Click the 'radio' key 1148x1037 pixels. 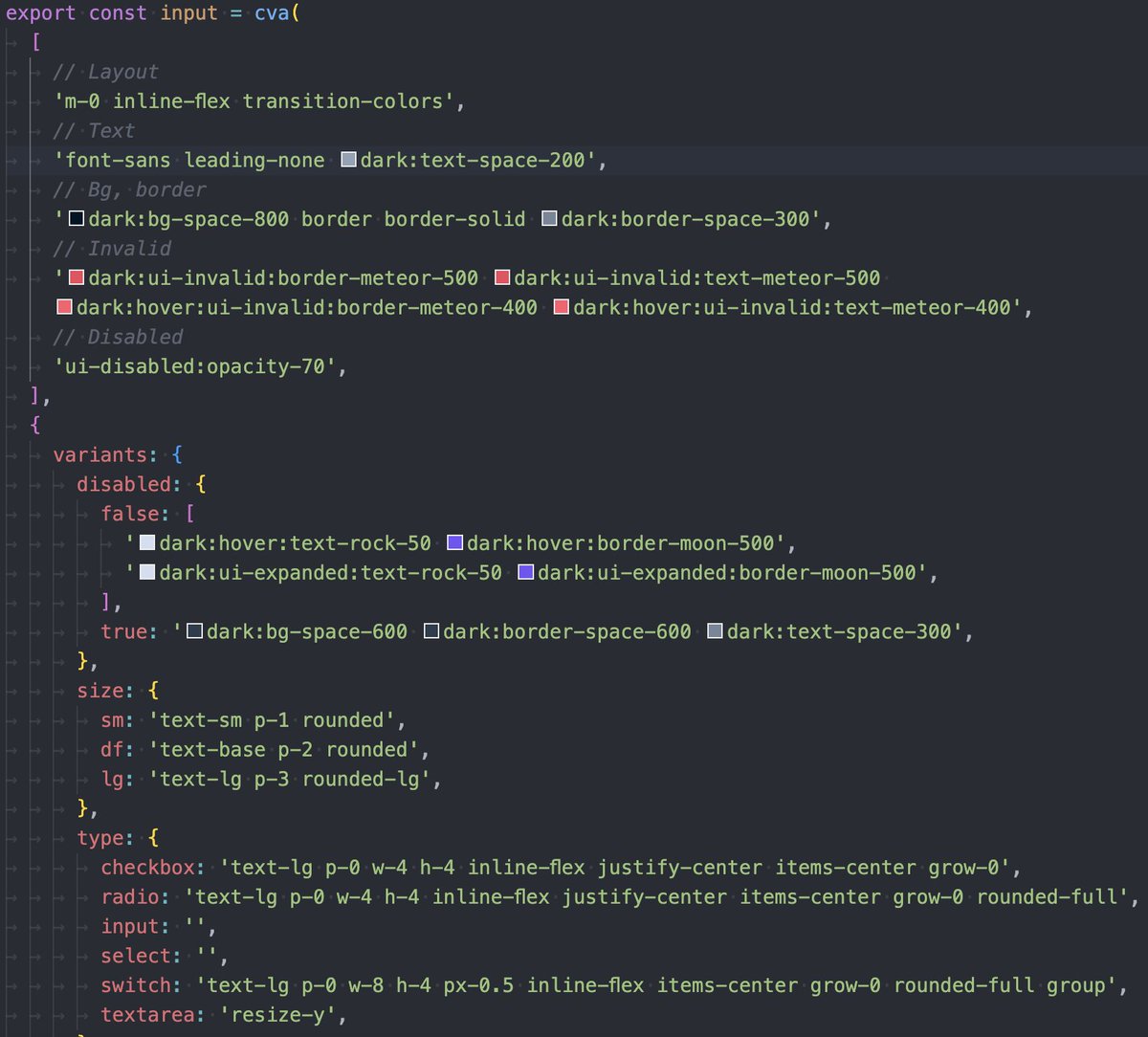129,896
